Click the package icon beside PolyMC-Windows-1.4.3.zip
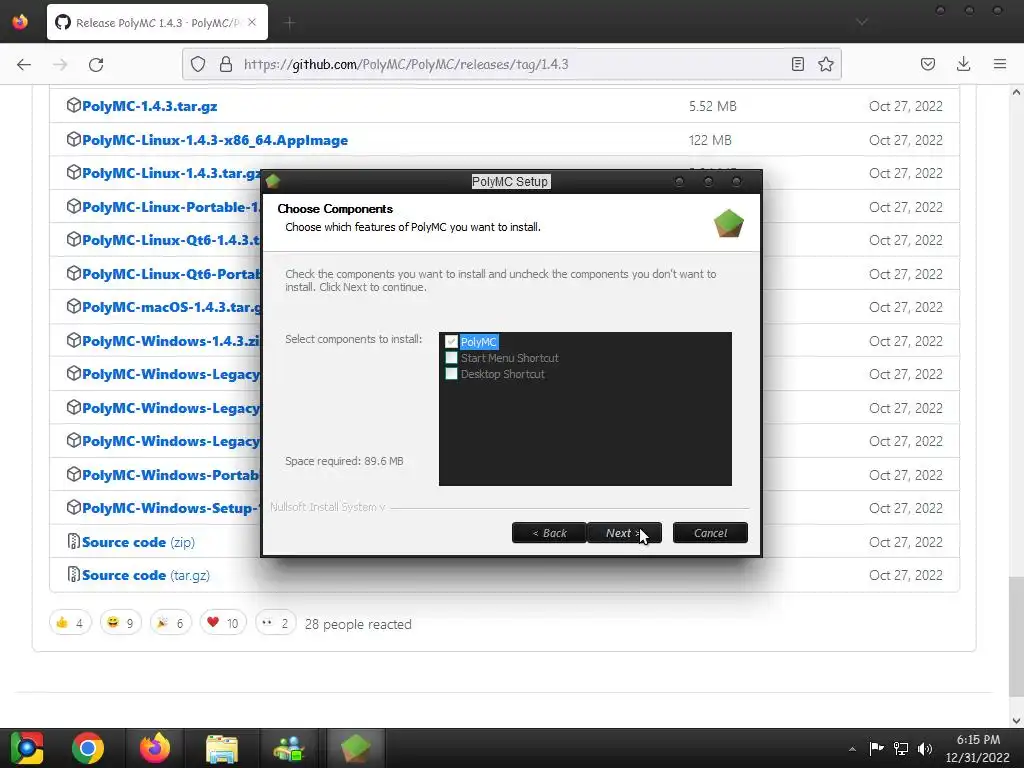The image size is (1024, 768). pos(74,340)
